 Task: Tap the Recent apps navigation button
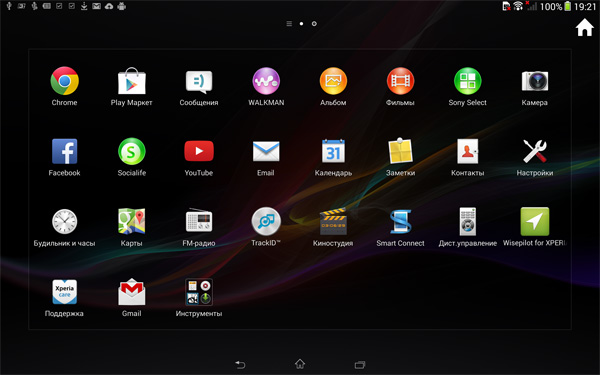(x=360, y=365)
